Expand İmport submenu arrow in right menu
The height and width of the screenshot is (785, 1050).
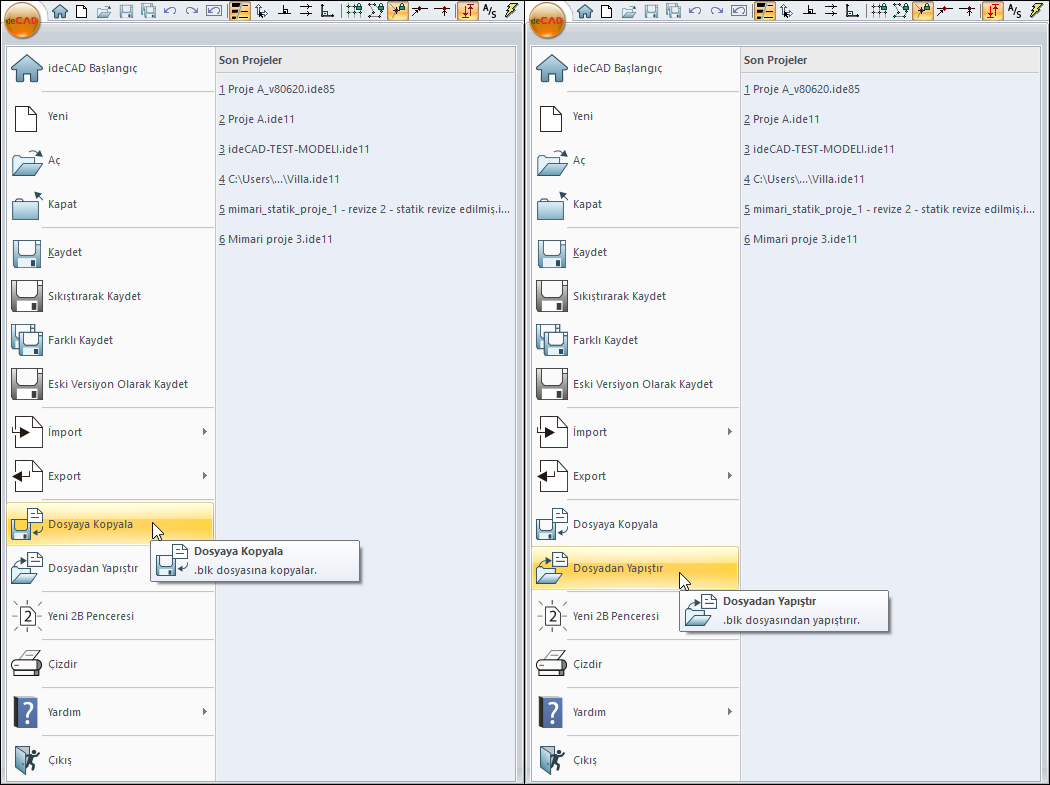[729, 432]
